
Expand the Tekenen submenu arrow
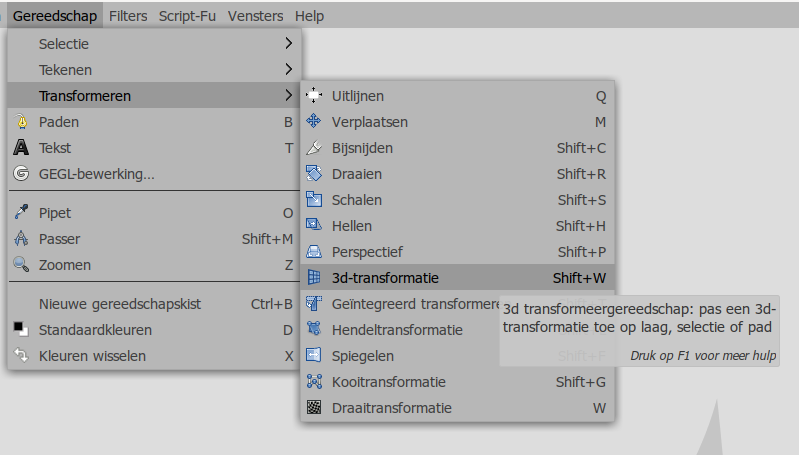click(x=289, y=69)
